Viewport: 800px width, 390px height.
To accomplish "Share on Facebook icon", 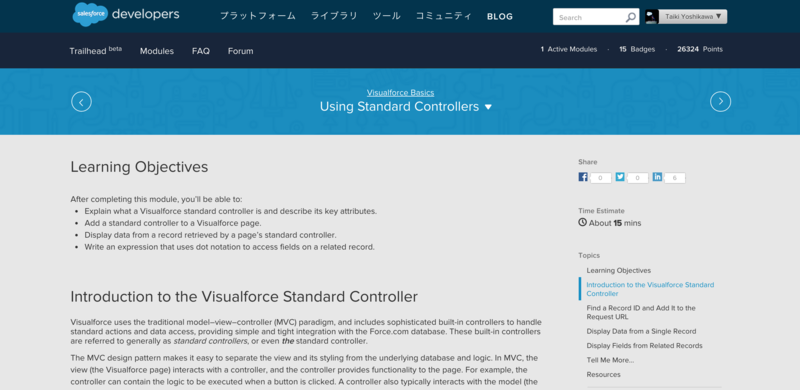I will pyautogui.click(x=583, y=177).
